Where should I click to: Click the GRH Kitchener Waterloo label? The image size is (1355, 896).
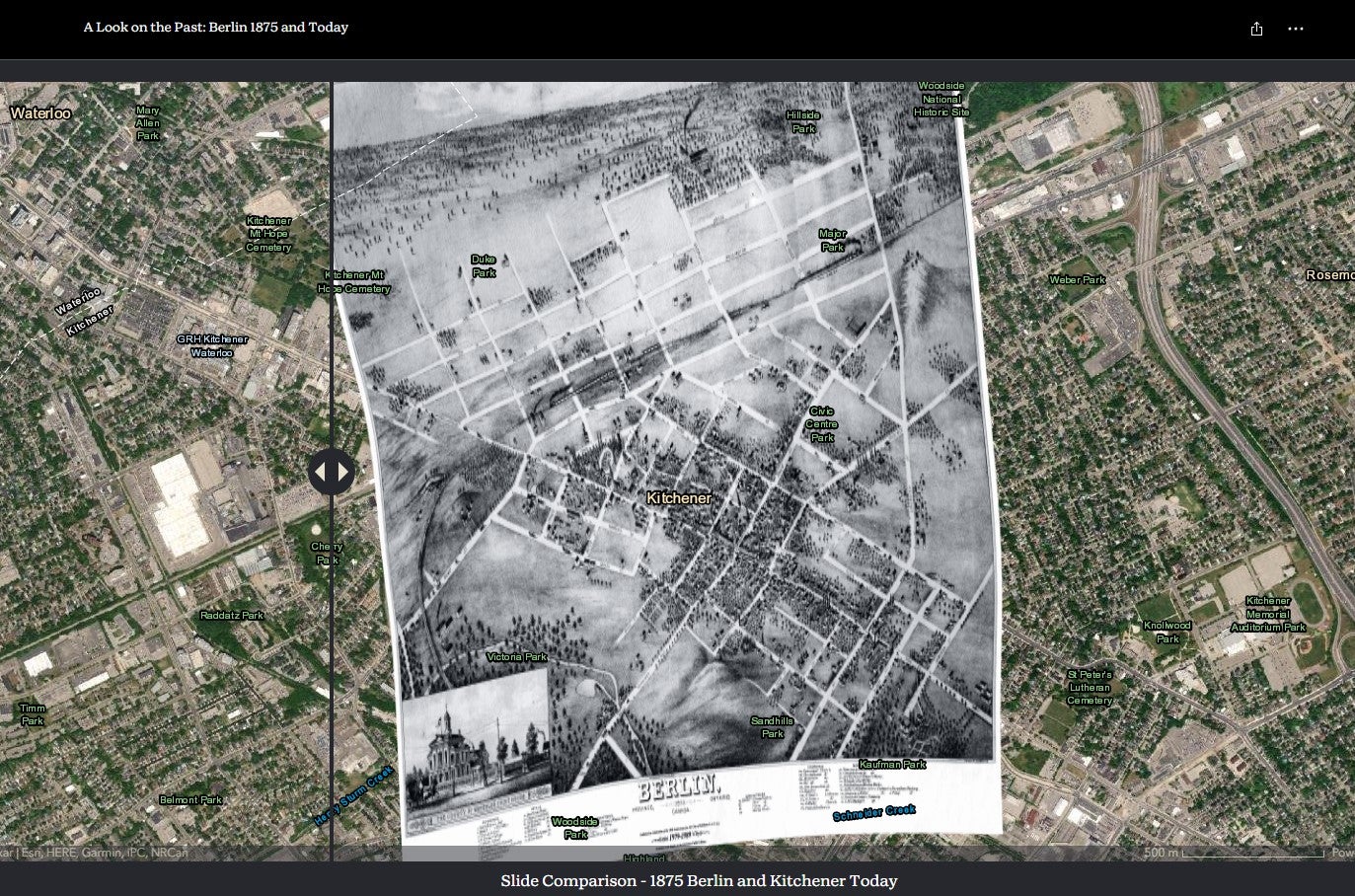(x=212, y=345)
